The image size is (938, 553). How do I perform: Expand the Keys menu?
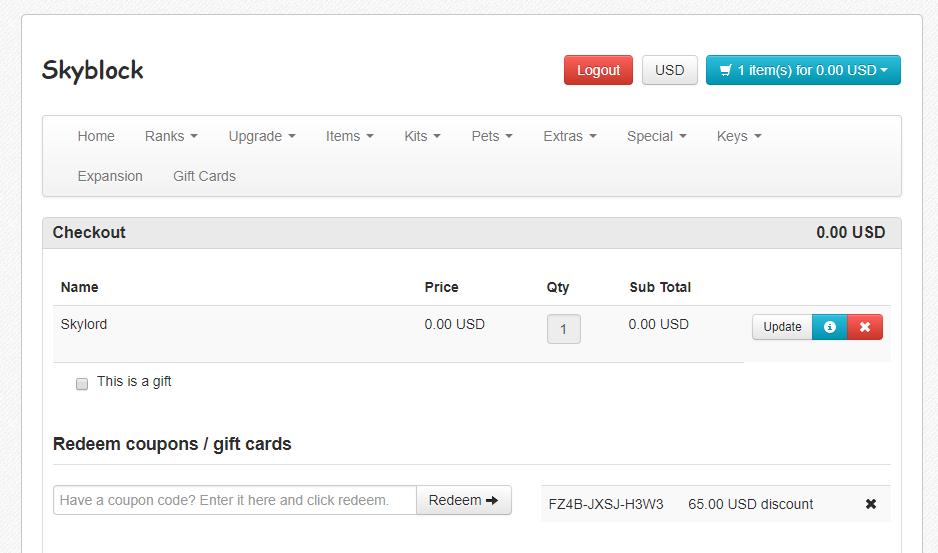[739, 136]
